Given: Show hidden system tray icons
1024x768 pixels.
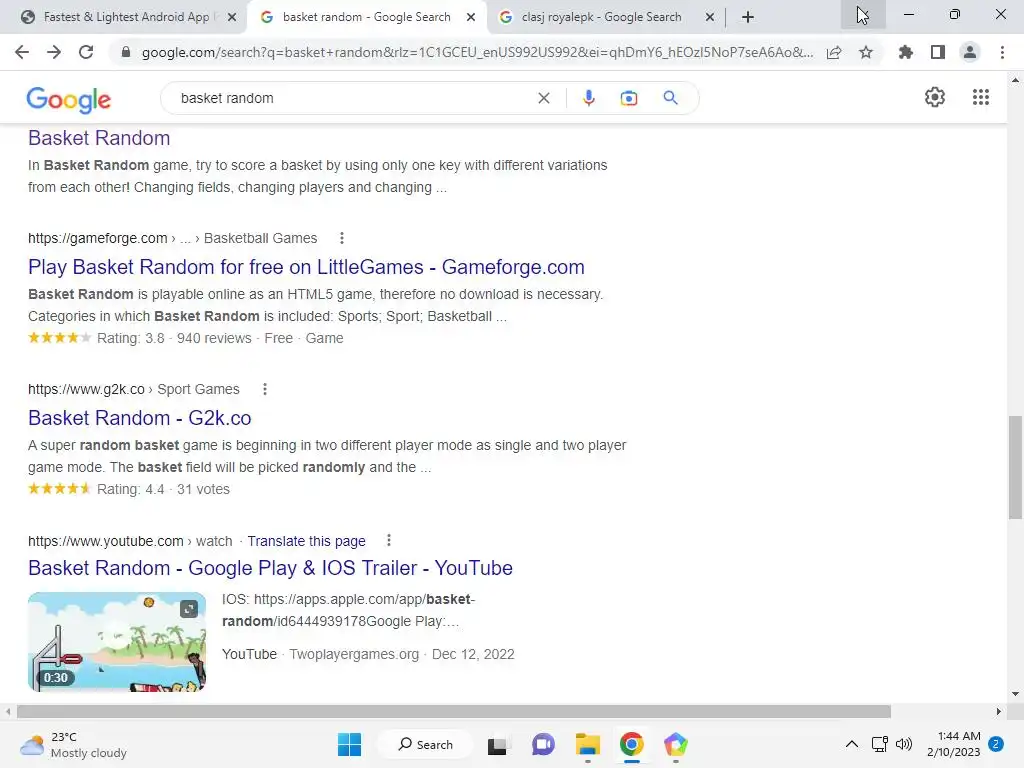Looking at the screenshot, I should (x=852, y=744).
